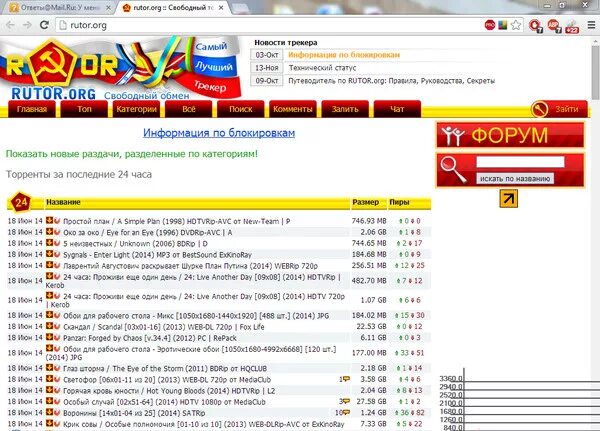Open comments bubble on Воронины row
The height and width of the screenshot is (431, 600).
tap(346, 412)
